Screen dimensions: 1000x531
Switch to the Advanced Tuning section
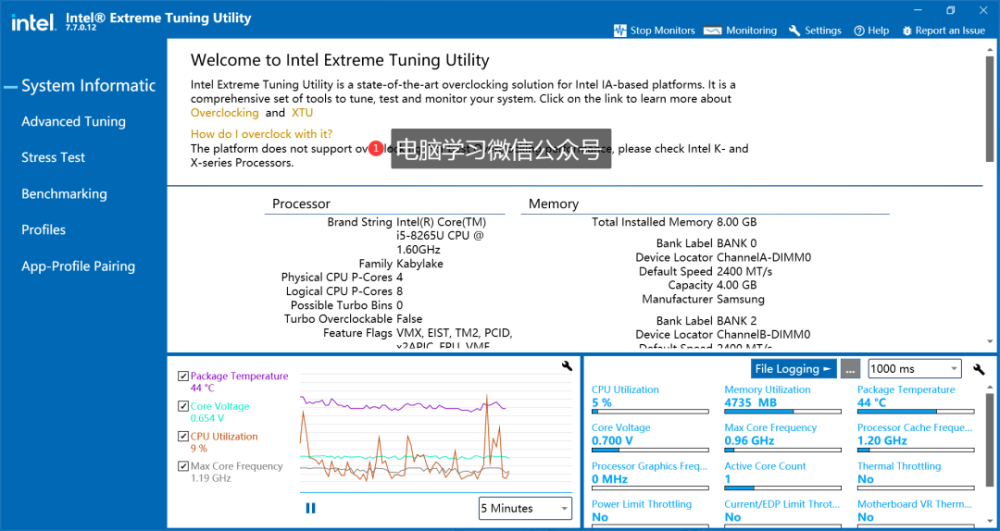pos(73,122)
